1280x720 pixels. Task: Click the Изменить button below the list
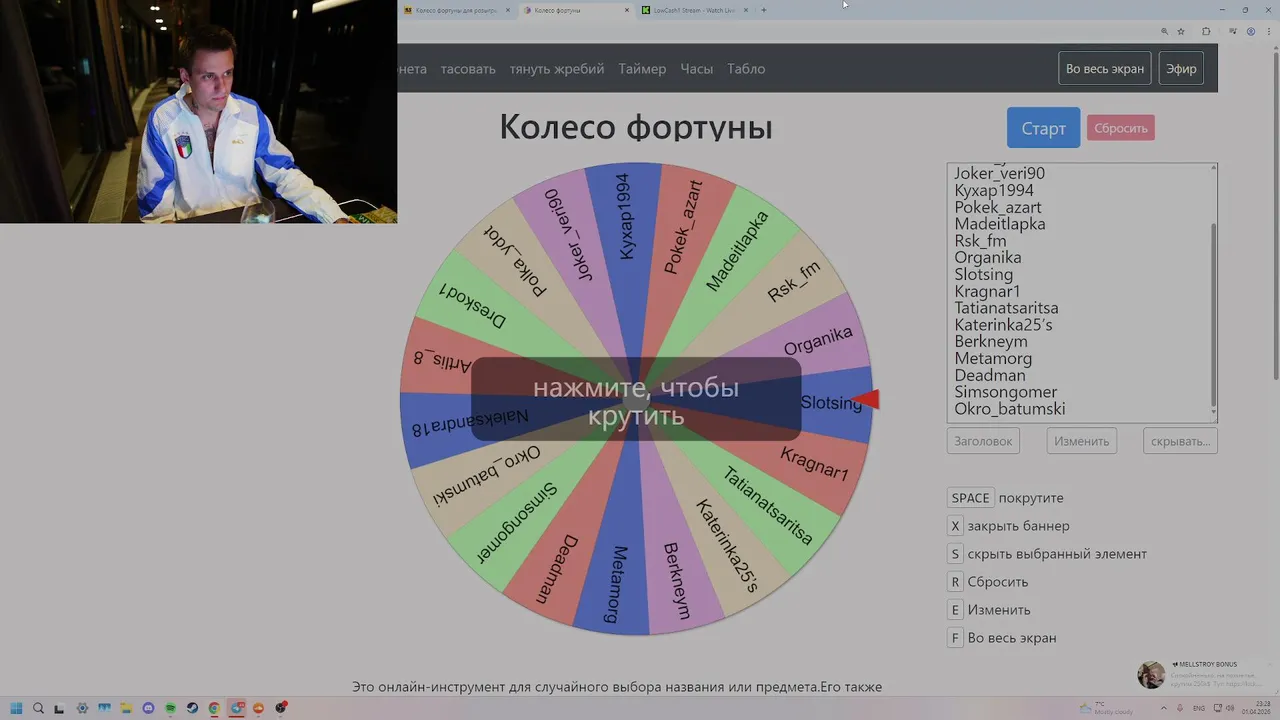click(x=1081, y=441)
